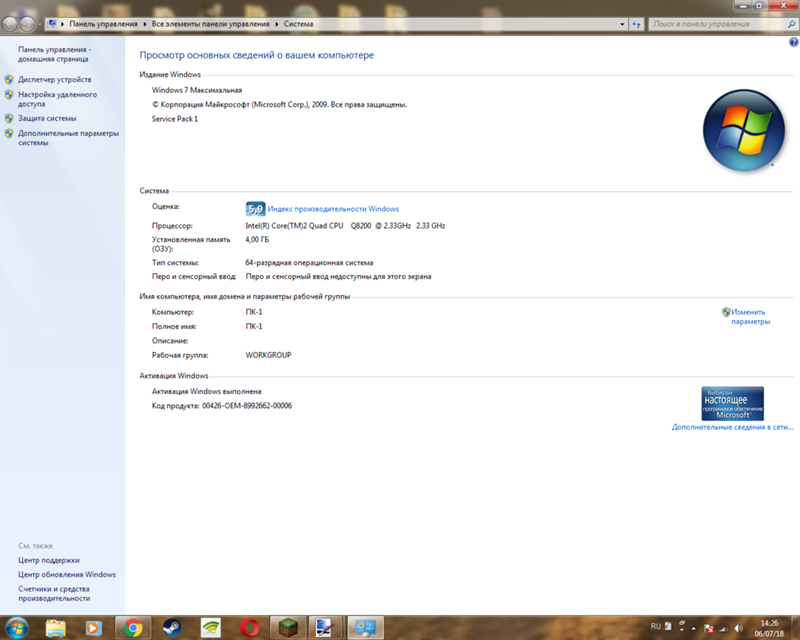
Task: Expand the root arrow next to address icon
Action: [x=62, y=24]
